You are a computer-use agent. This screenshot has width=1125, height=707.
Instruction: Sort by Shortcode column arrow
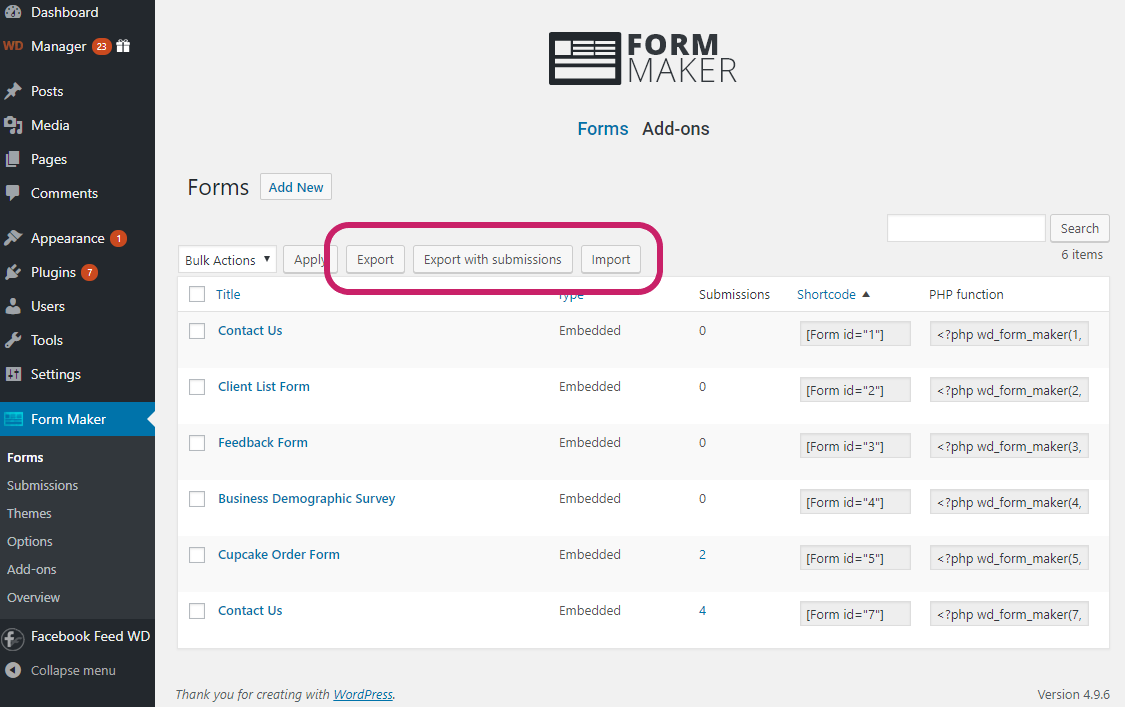pyautogui.click(x=866, y=294)
